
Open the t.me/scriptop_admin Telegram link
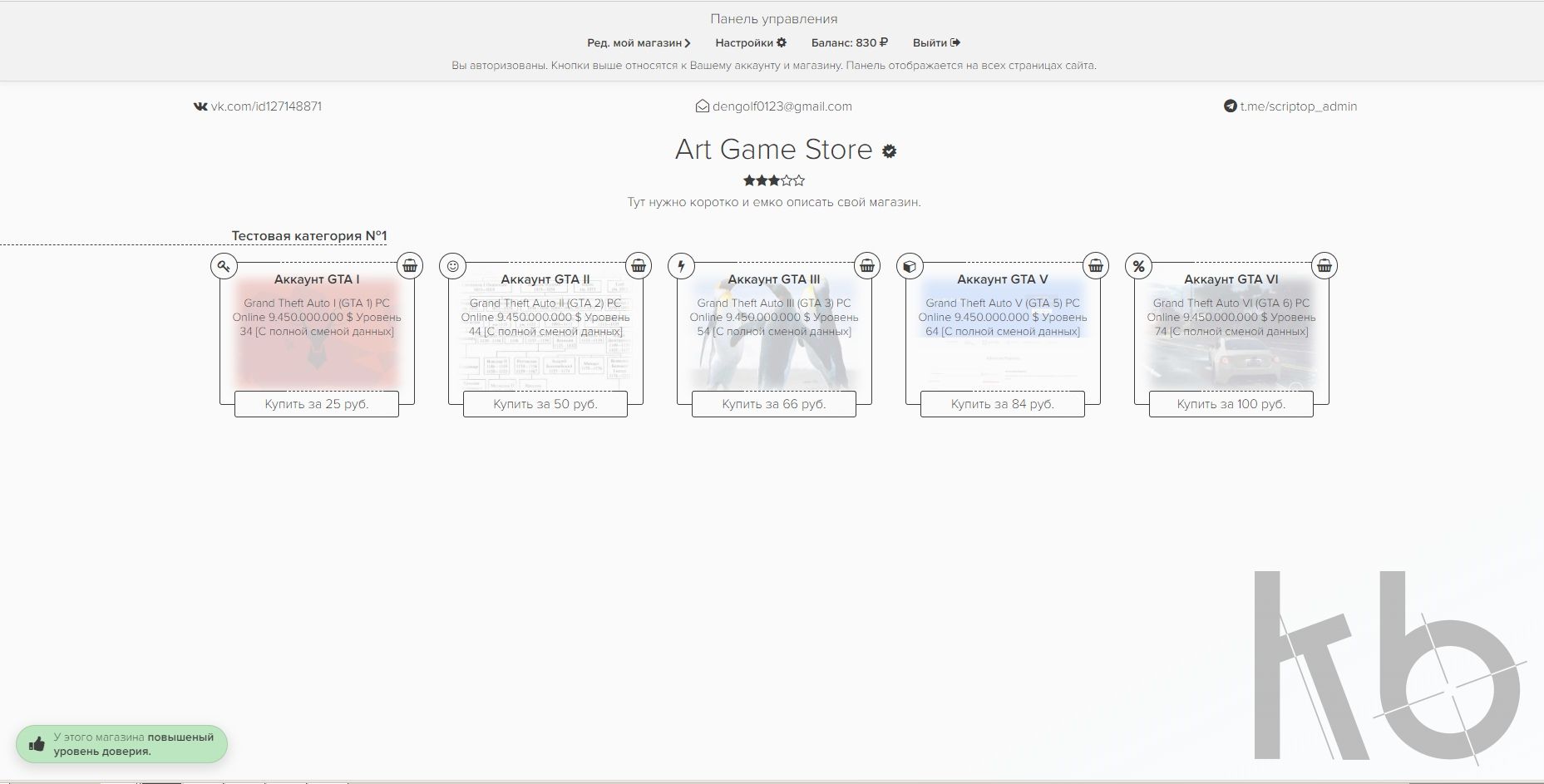[x=1290, y=106]
